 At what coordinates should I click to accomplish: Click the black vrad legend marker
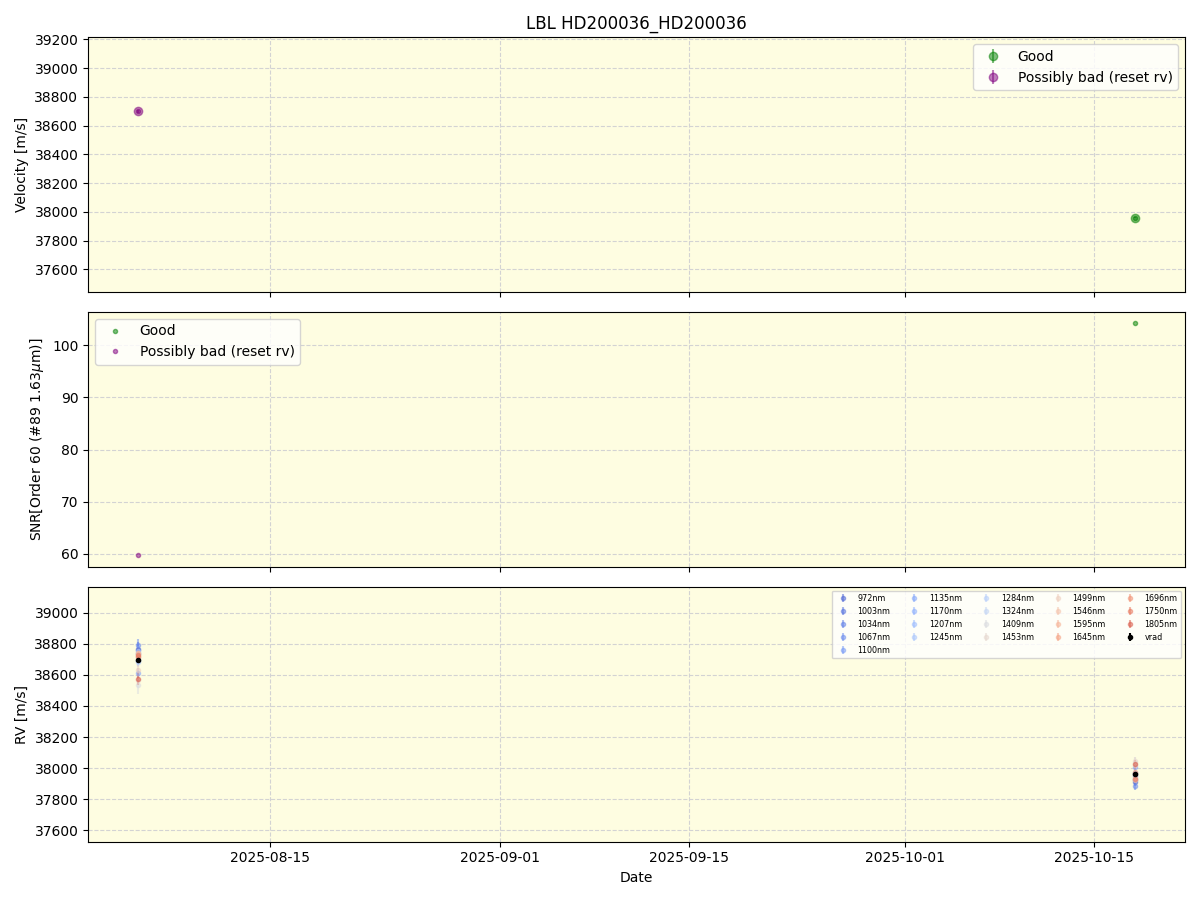click(1130, 637)
